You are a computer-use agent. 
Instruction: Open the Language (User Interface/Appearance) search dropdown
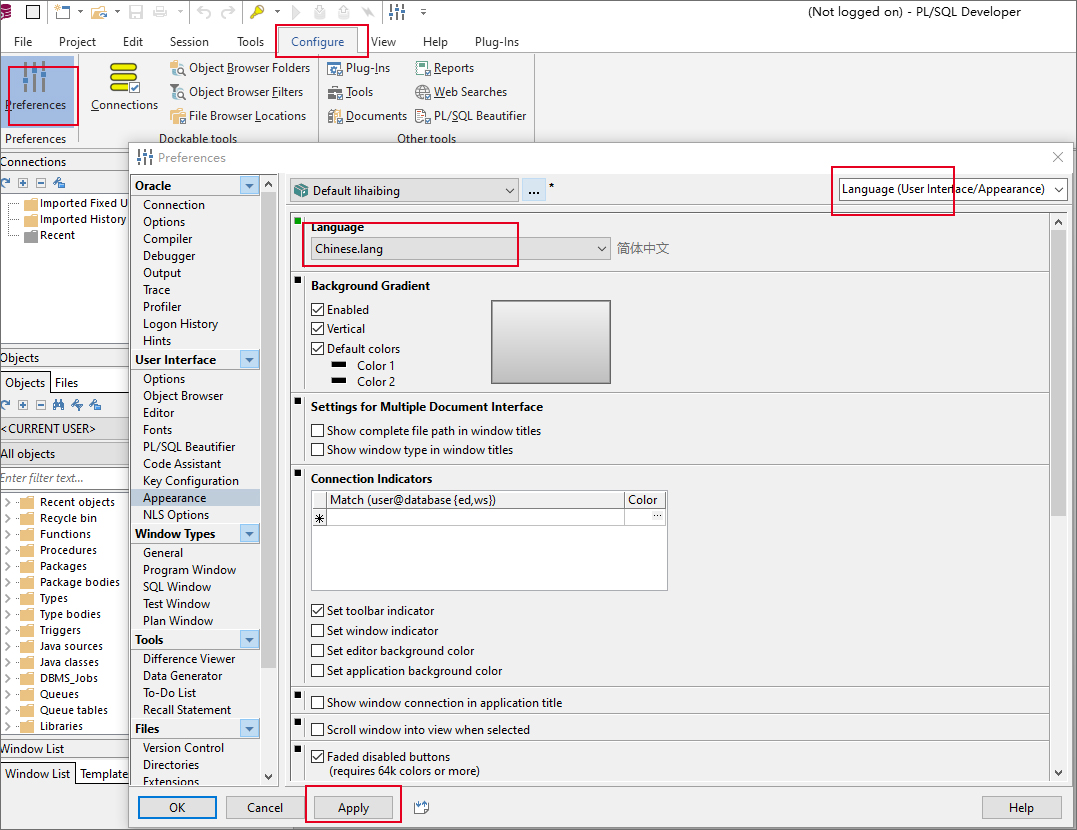953,189
